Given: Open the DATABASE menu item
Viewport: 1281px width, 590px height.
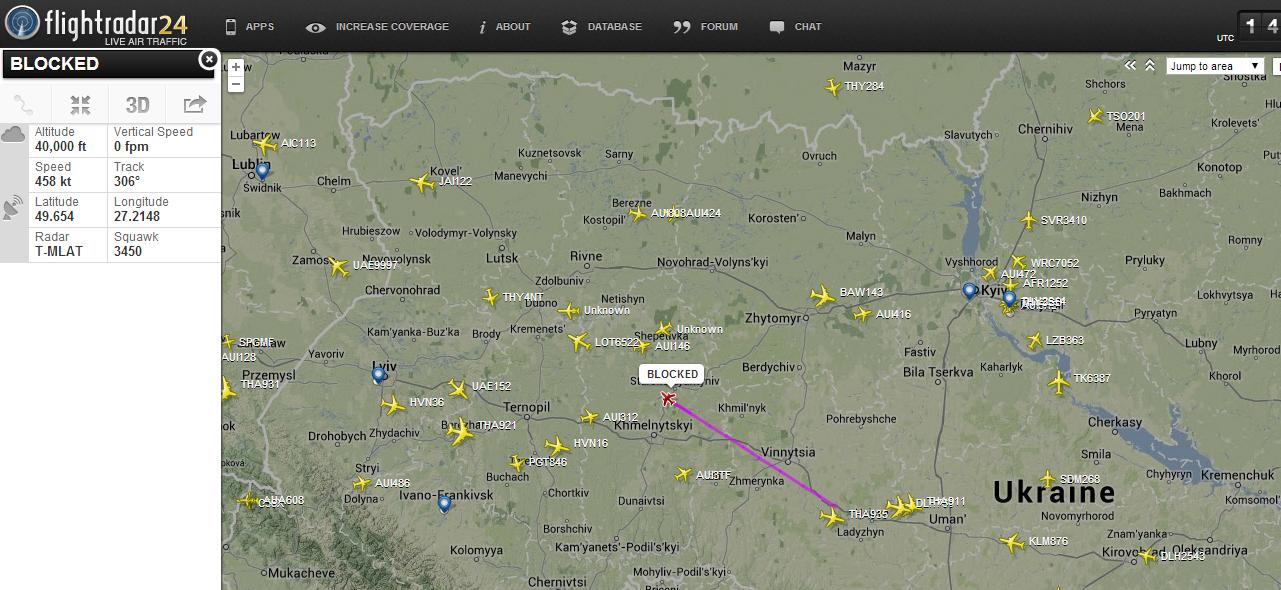Looking at the screenshot, I should point(602,27).
